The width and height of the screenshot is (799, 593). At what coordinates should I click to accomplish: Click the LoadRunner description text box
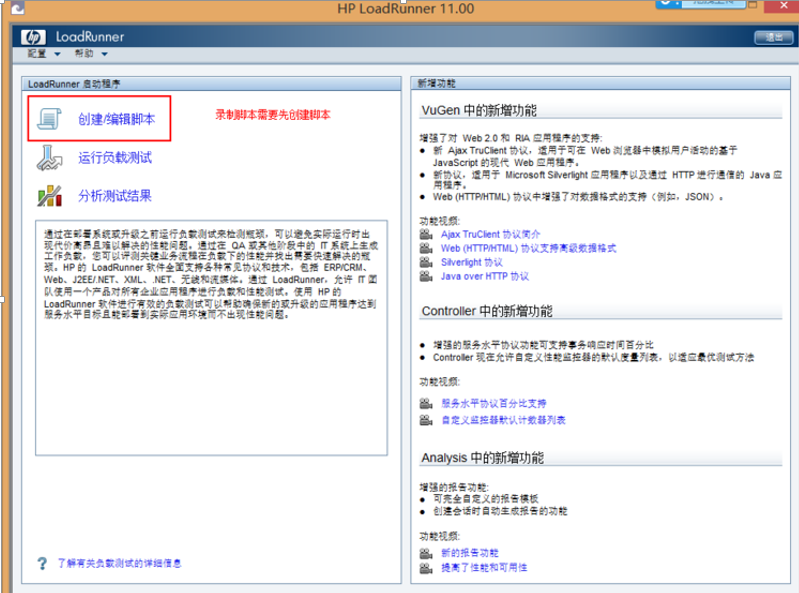(x=211, y=338)
